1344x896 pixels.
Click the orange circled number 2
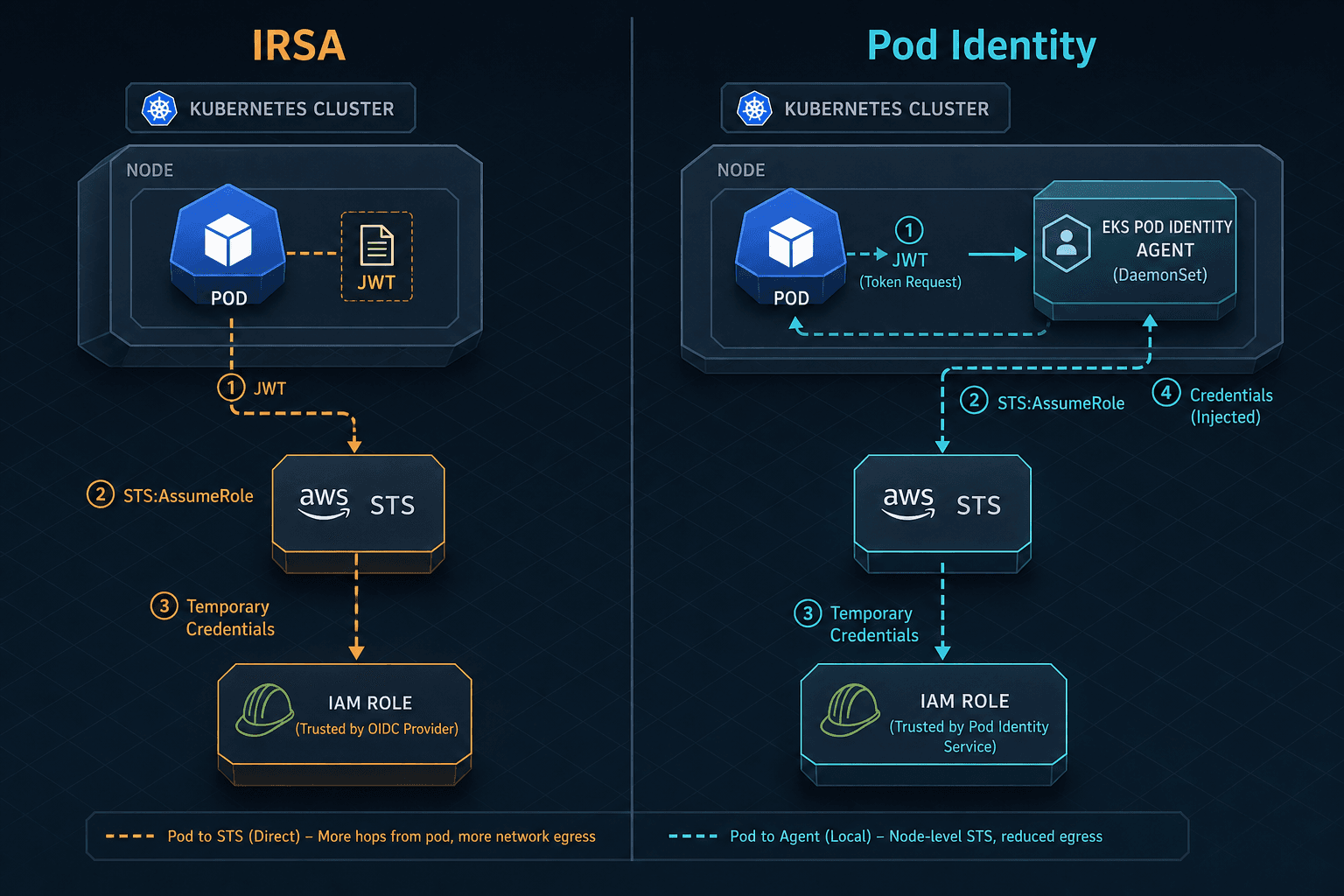pos(101,494)
